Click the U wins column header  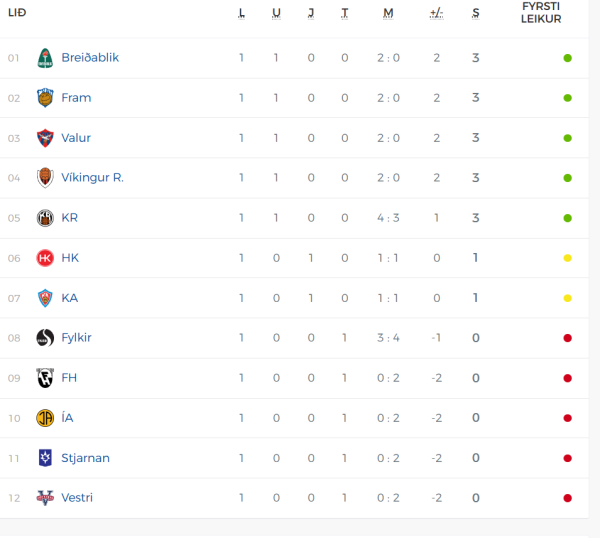(276, 13)
